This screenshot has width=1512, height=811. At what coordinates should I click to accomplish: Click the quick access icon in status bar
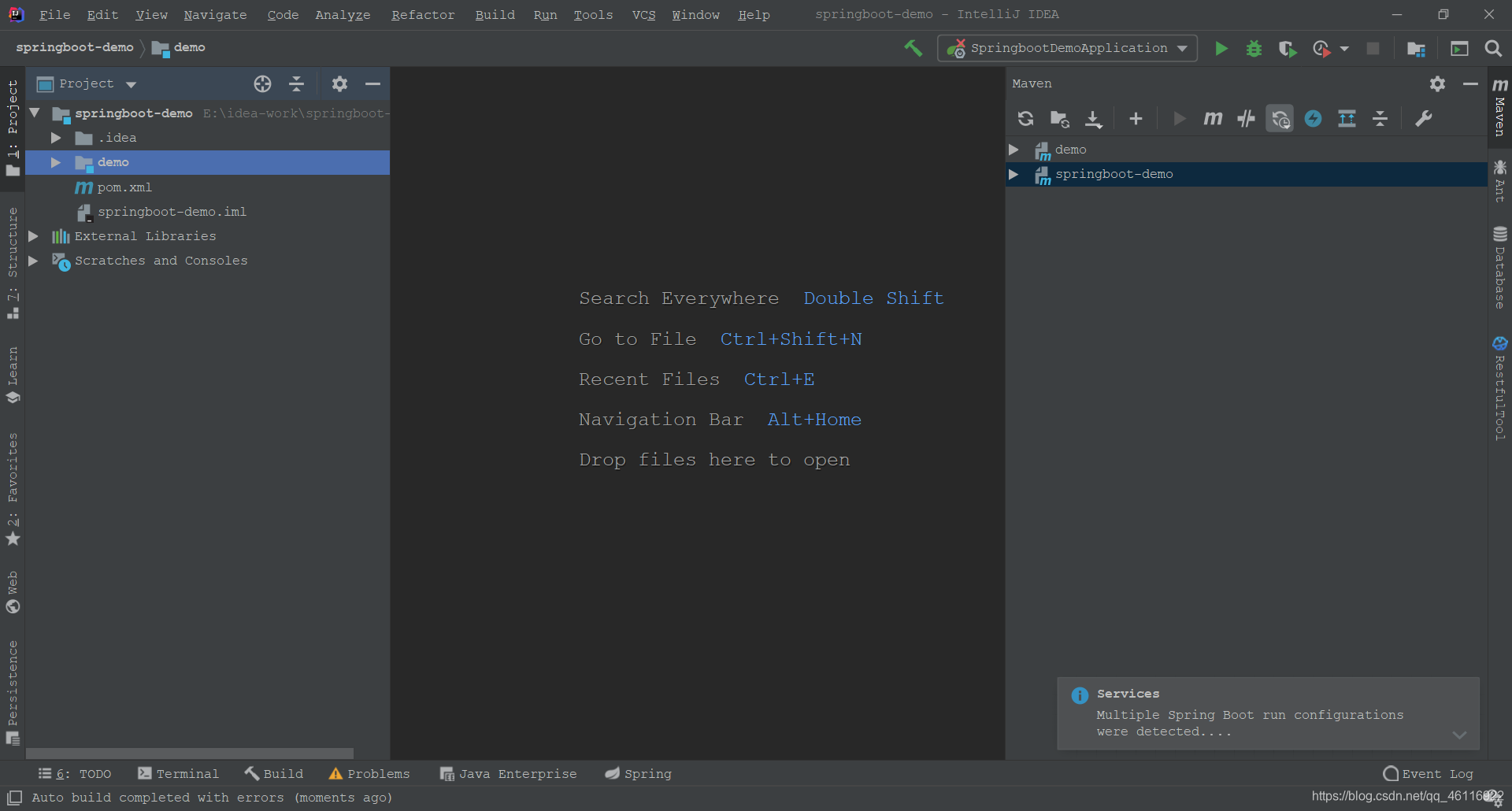14,798
